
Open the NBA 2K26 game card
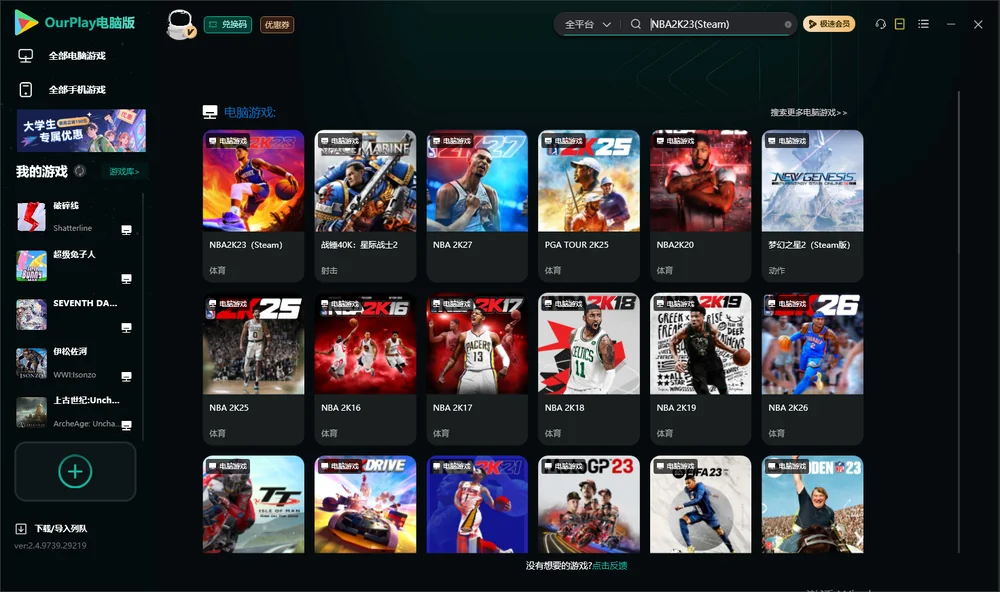812,369
